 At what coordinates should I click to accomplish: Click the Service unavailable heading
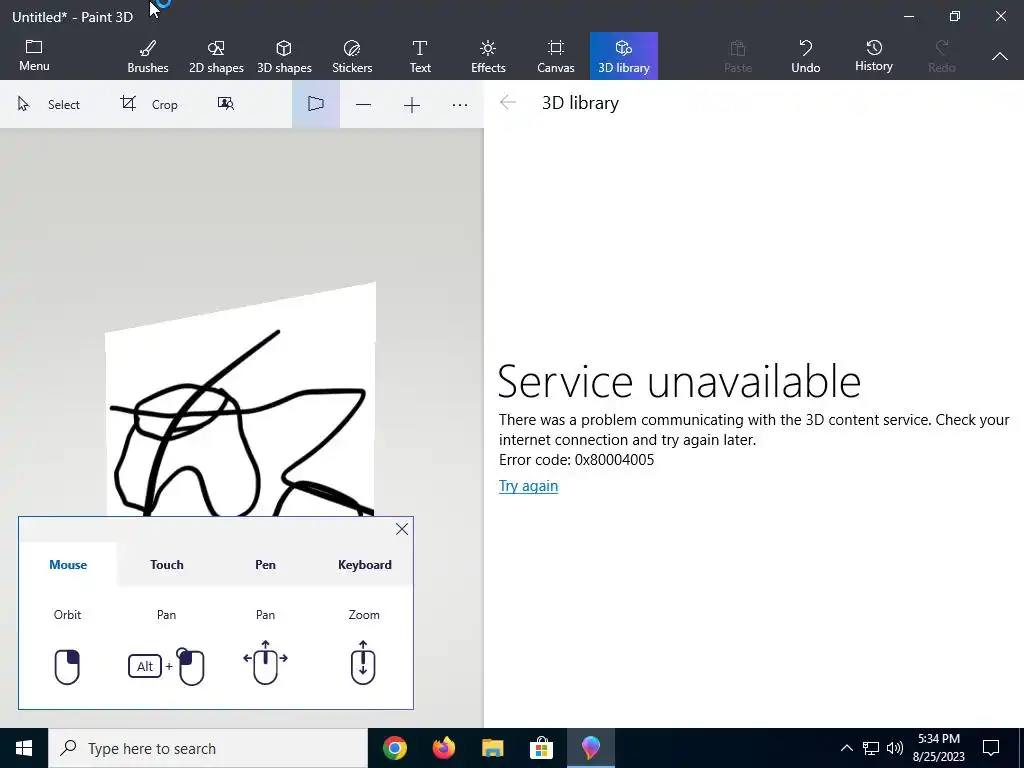(679, 381)
